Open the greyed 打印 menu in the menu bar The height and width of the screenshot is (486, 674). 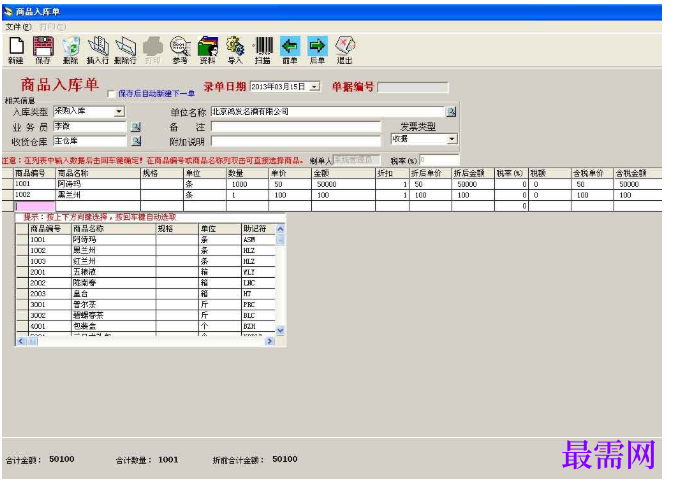click(52, 27)
